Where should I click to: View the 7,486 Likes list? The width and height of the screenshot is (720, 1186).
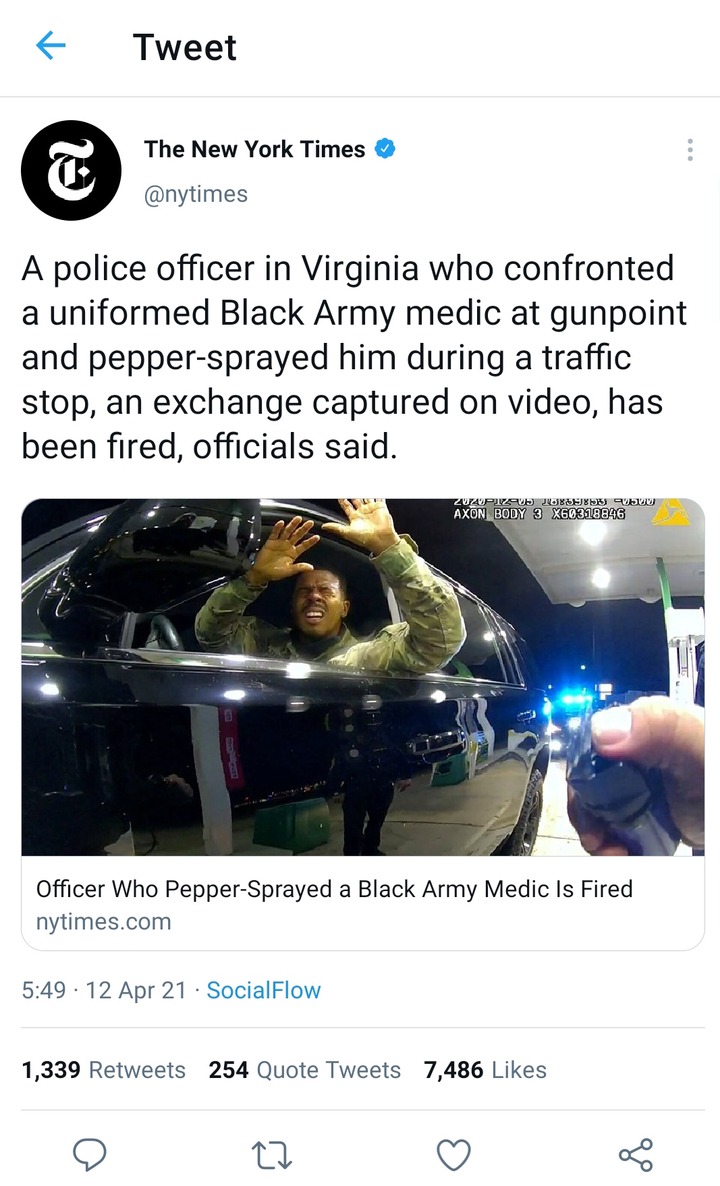[486, 1070]
